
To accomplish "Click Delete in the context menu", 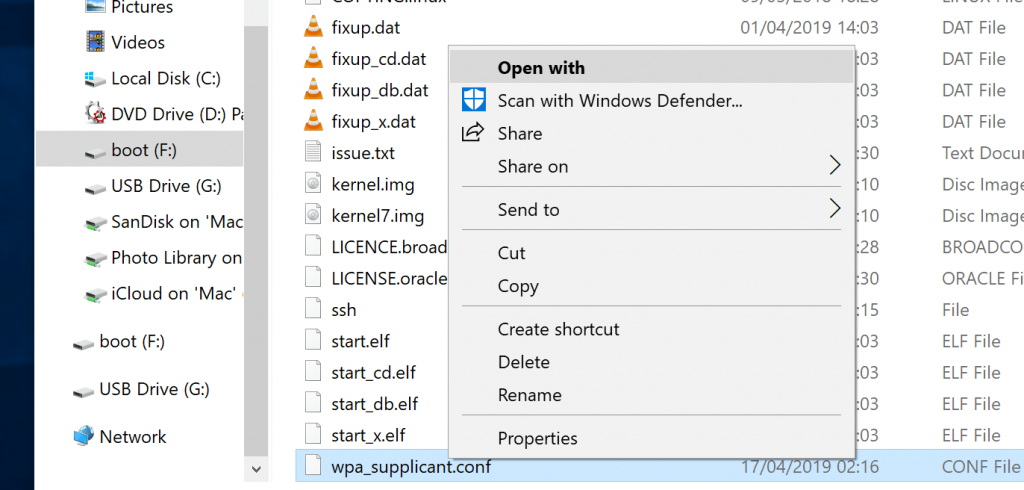I will (x=523, y=362).
